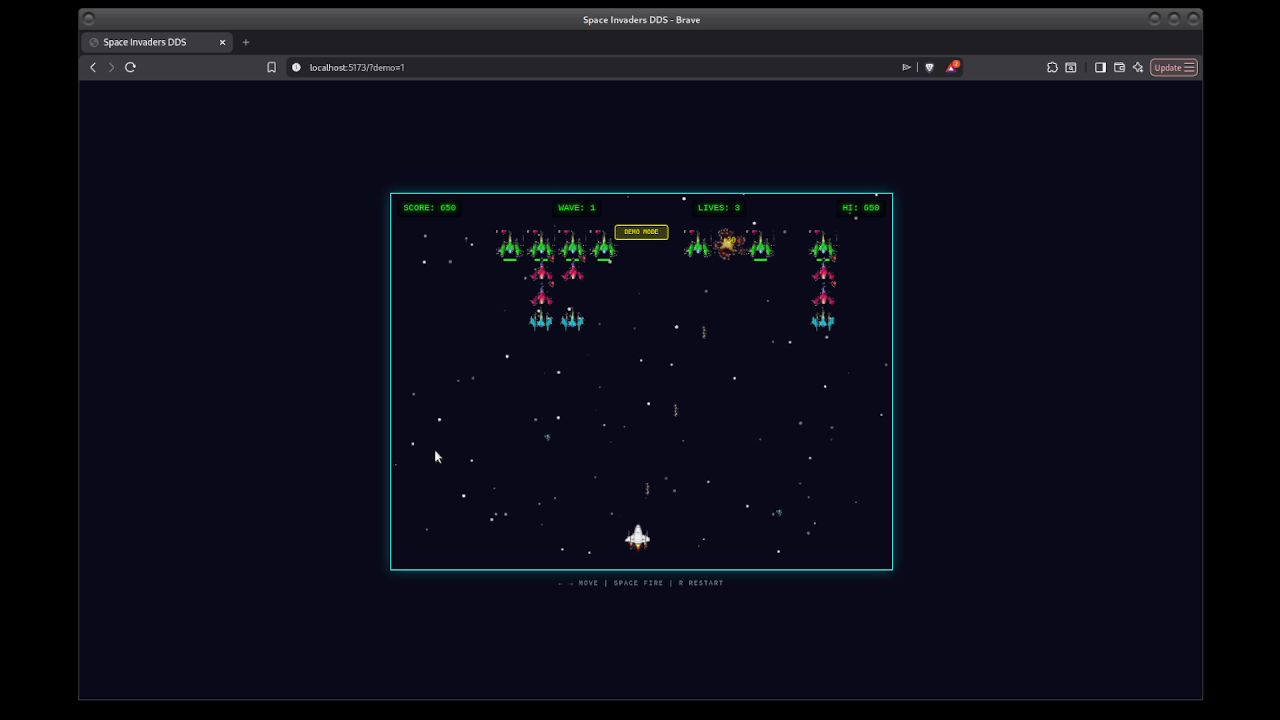This screenshot has width=1280, height=720.
Task: Click the LIVES: 3 counter
Action: click(x=717, y=207)
